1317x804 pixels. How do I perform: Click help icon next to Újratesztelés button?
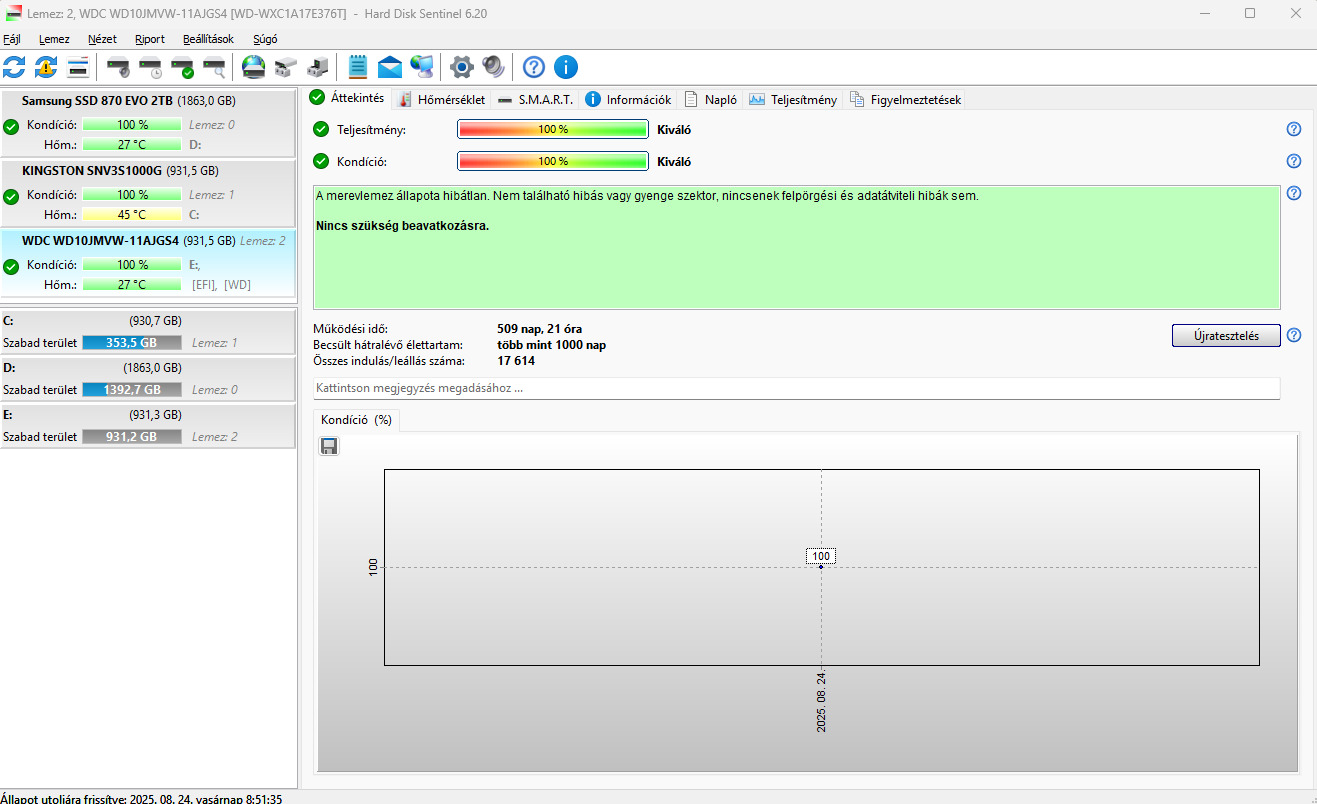coord(1294,335)
